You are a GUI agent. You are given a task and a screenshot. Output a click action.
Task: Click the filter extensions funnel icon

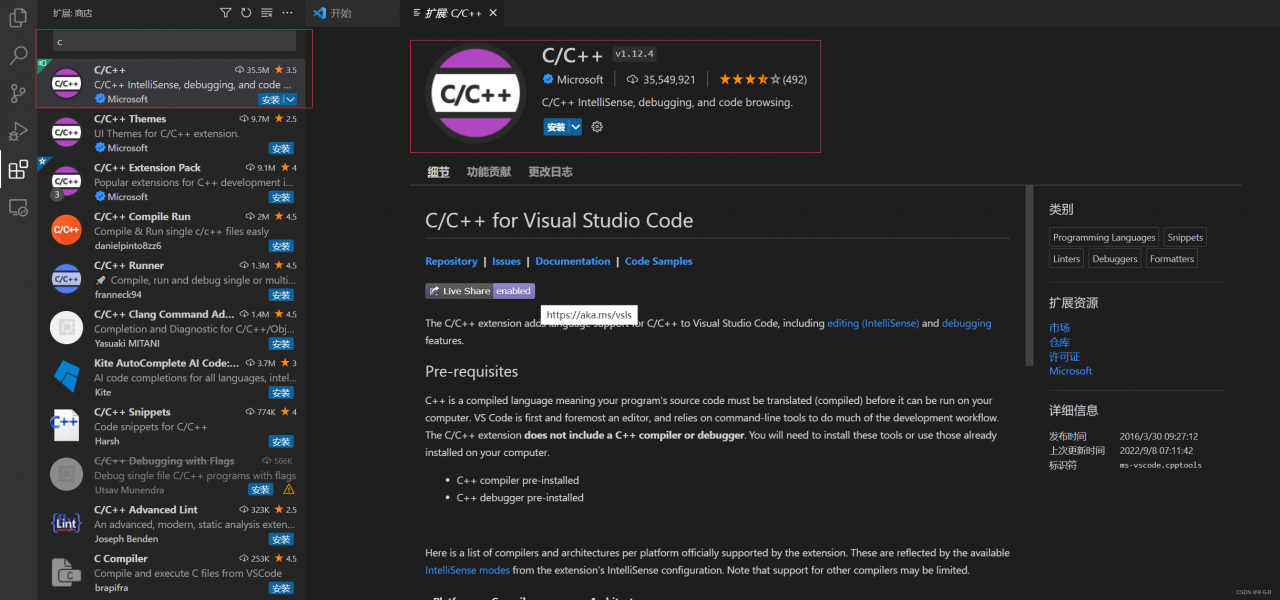tap(225, 13)
